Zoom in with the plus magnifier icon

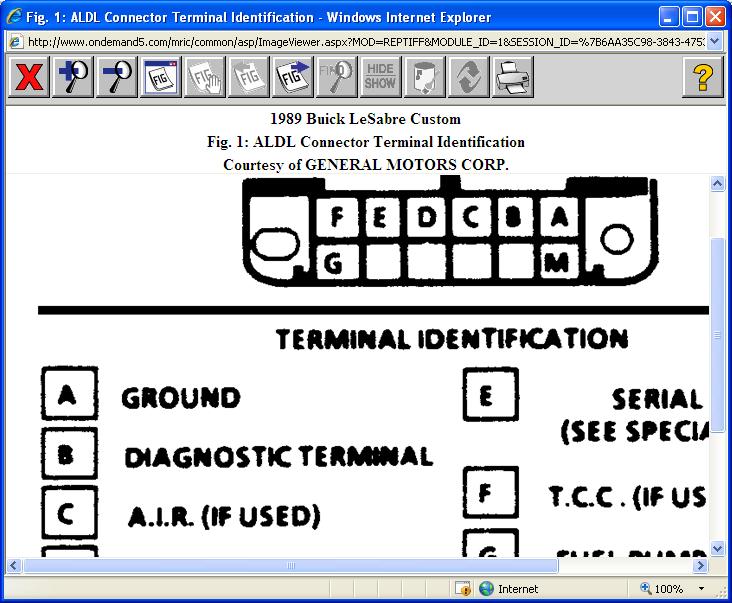73,77
